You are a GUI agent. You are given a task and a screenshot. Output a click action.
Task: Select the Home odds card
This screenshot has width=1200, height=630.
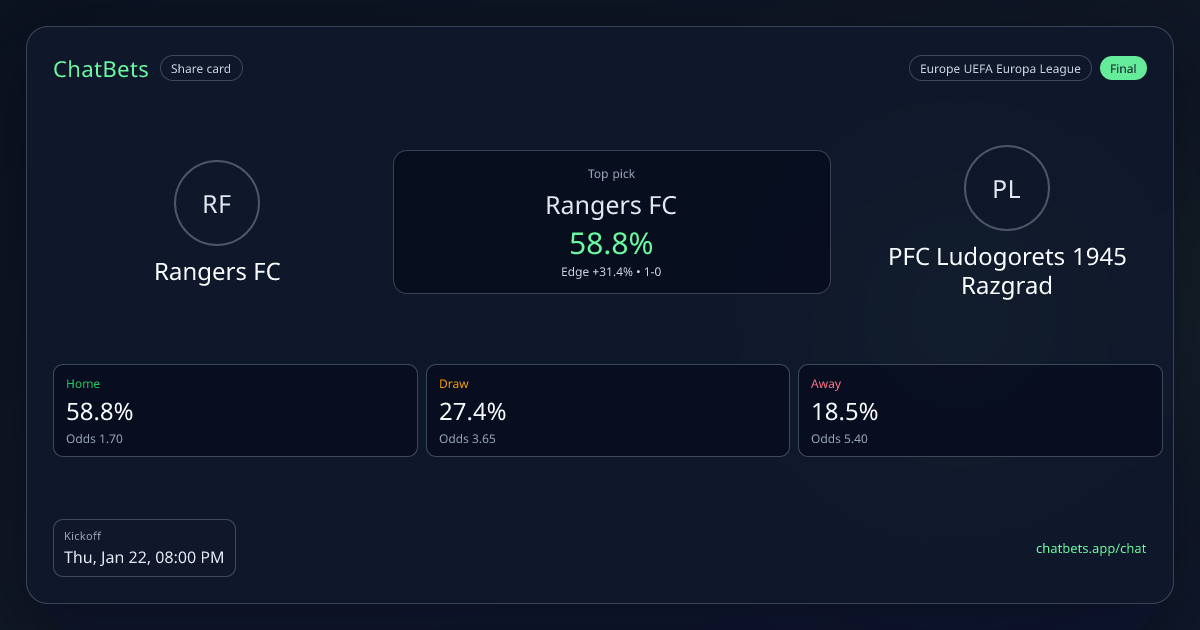pos(235,410)
